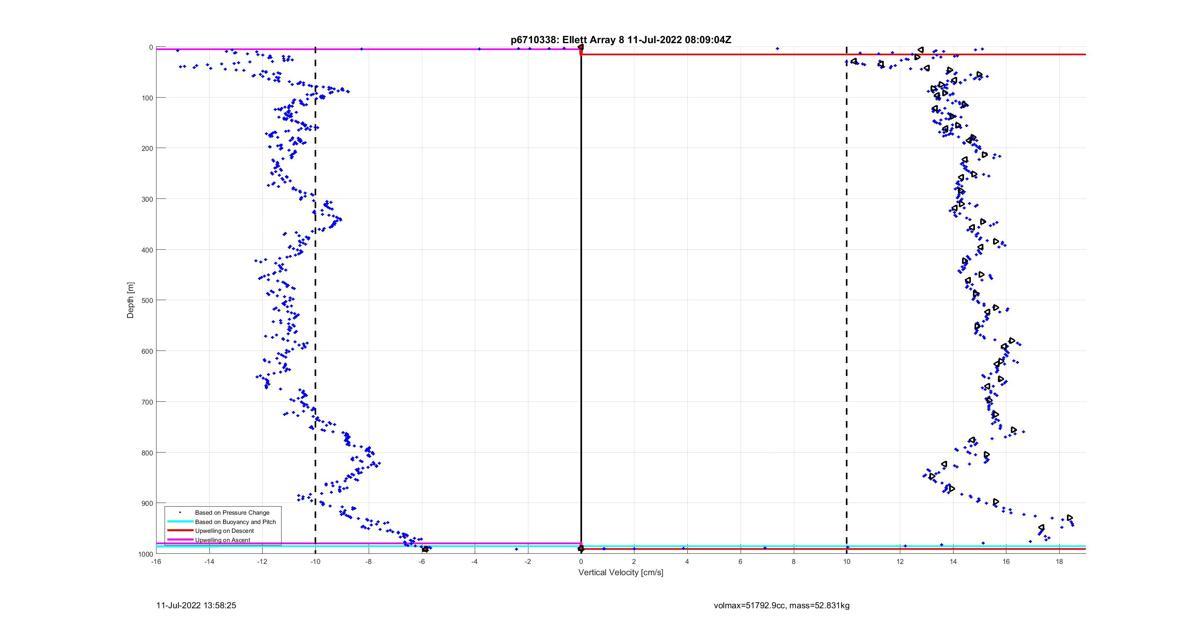Click the x-axis tick label '12'
The width and height of the screenshot is (1200, 622).
(900, 562)
